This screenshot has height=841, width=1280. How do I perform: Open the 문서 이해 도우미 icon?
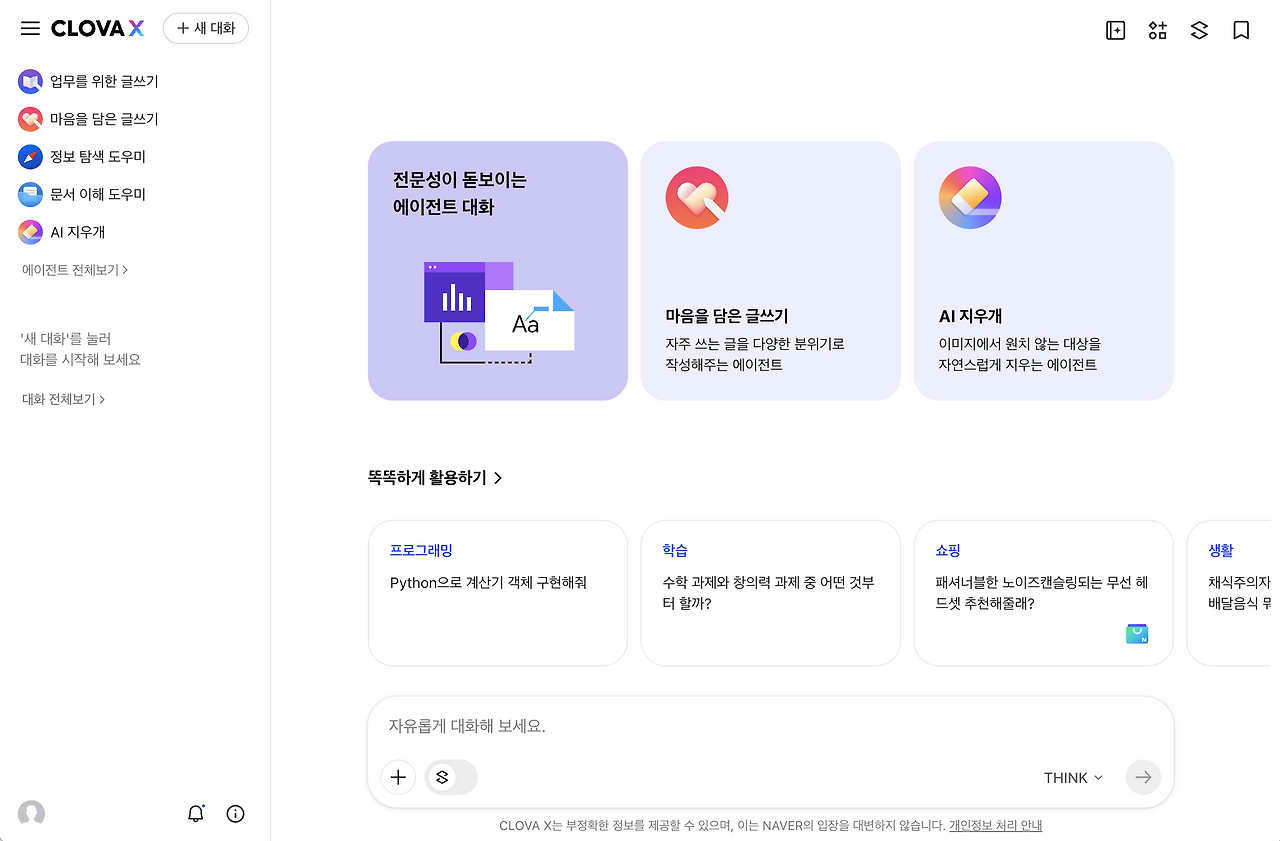click(x=30, y=194)
